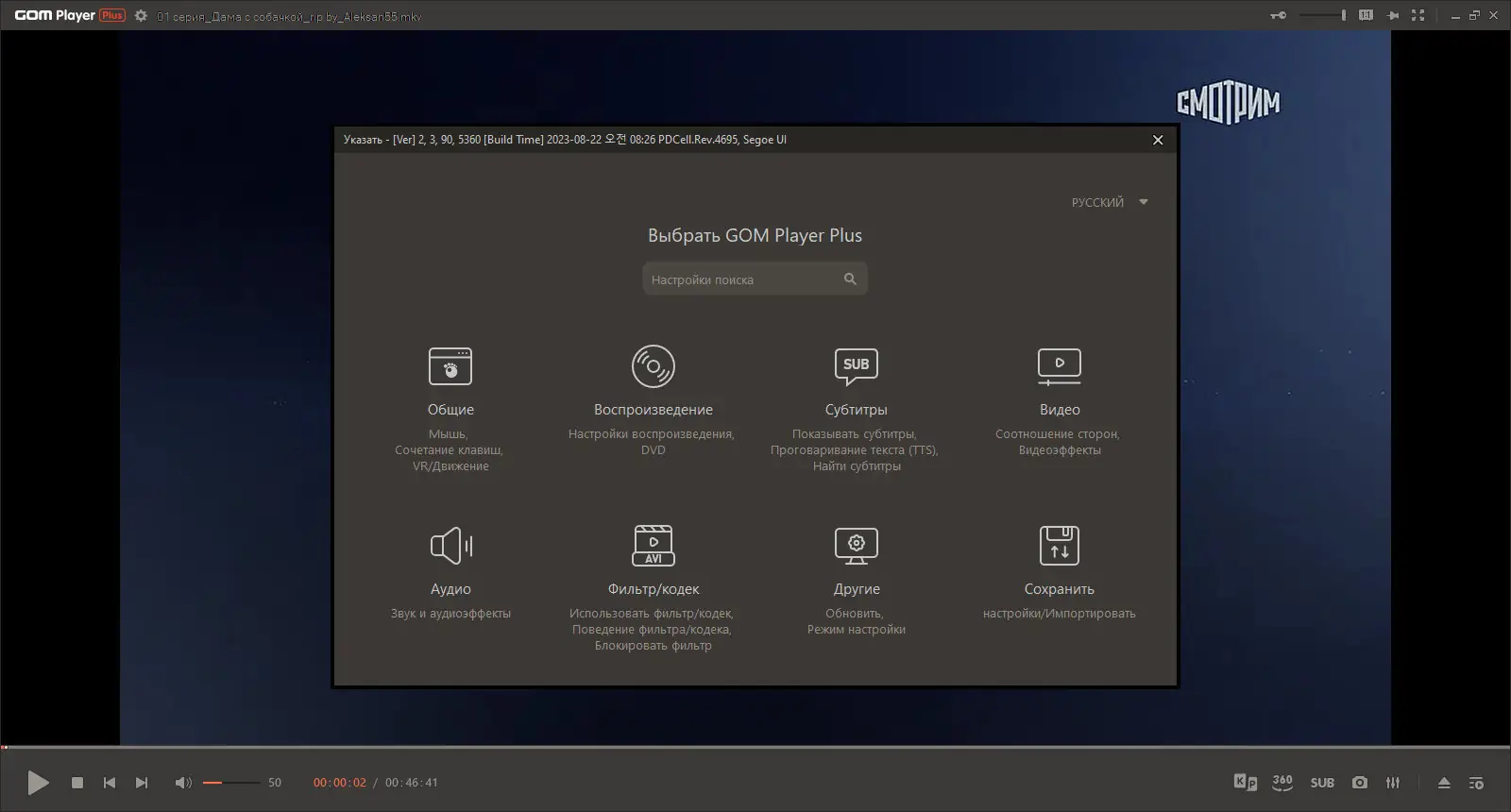Click the file name in the title bar
This screenshot has width=1511, height=812.
click(289, 16)
